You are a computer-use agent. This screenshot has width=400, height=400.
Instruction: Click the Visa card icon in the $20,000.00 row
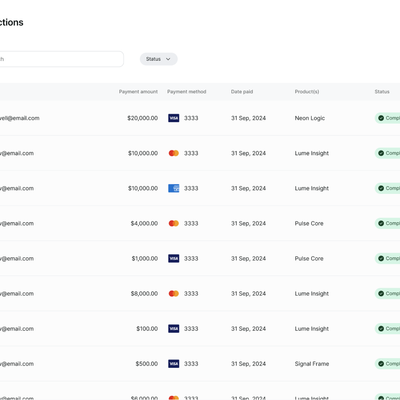(x=174, y=118)
